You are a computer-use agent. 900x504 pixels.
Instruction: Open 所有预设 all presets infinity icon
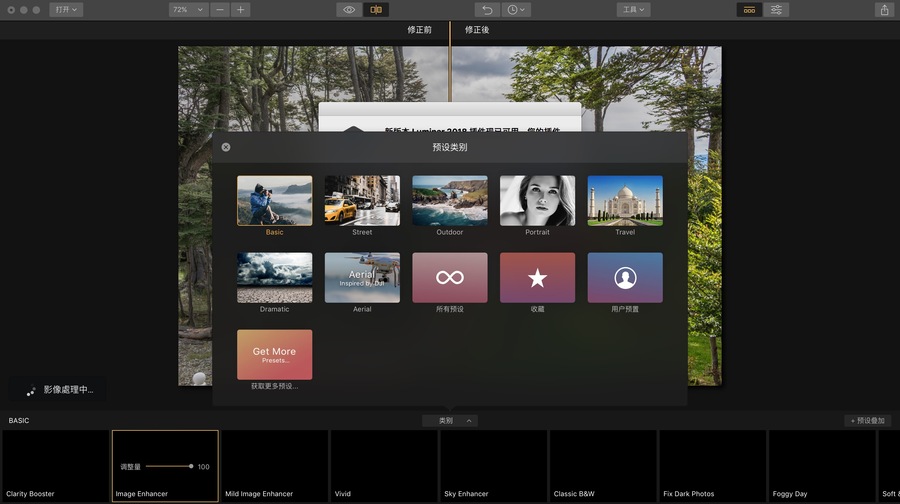pos(450,277)
